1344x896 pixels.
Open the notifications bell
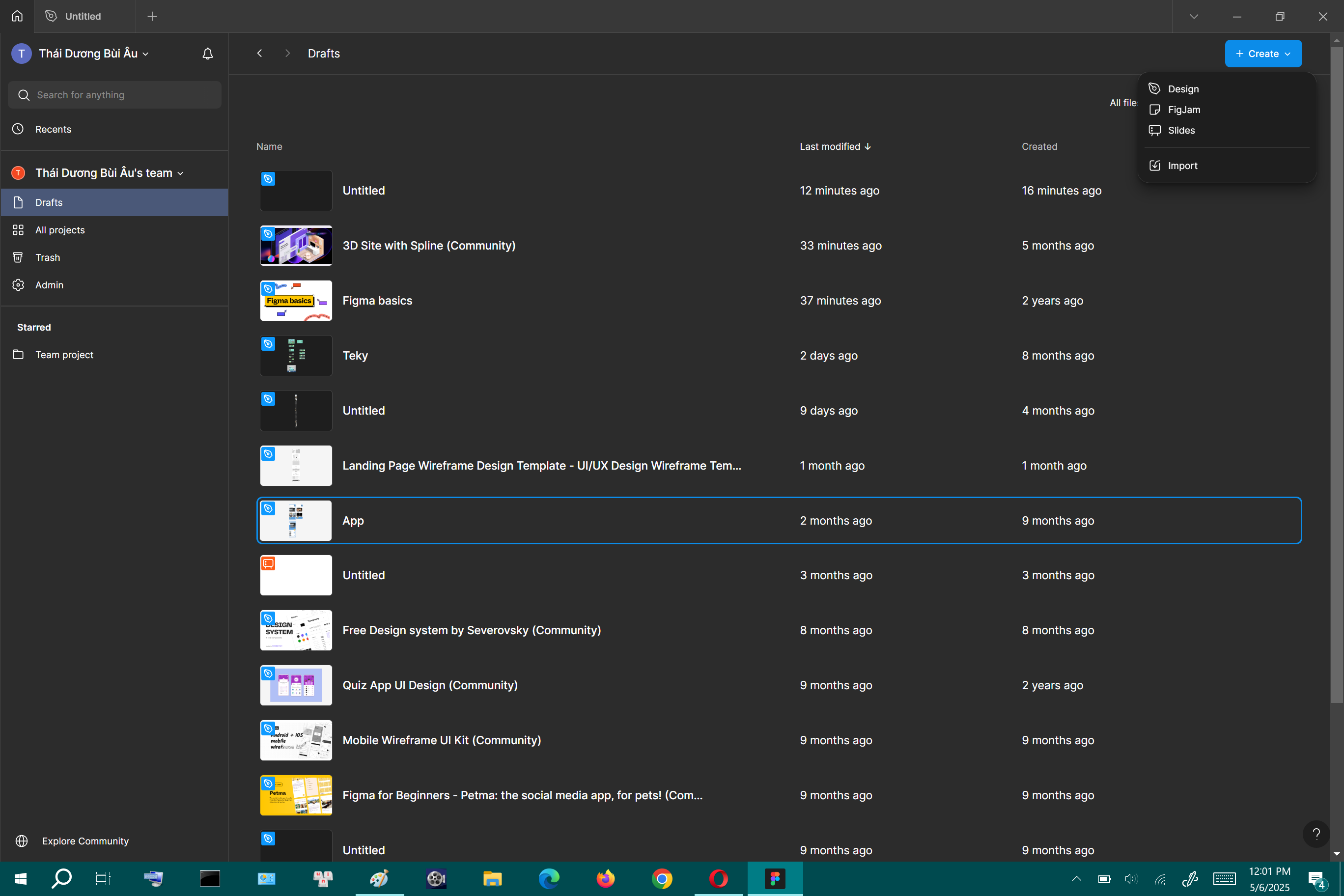pos(207,54)
